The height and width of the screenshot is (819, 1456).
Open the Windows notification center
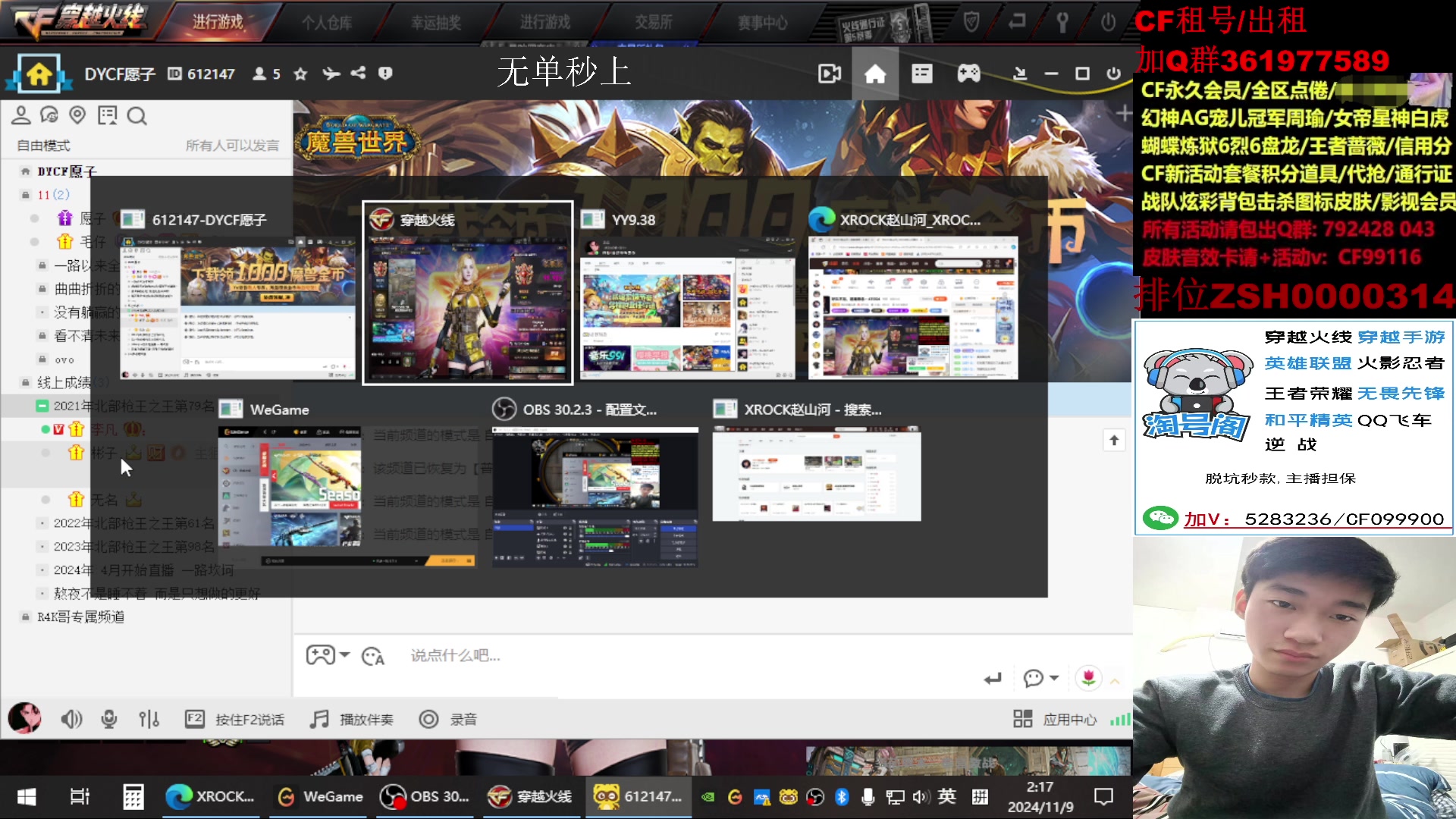(x=1103, y=796)
